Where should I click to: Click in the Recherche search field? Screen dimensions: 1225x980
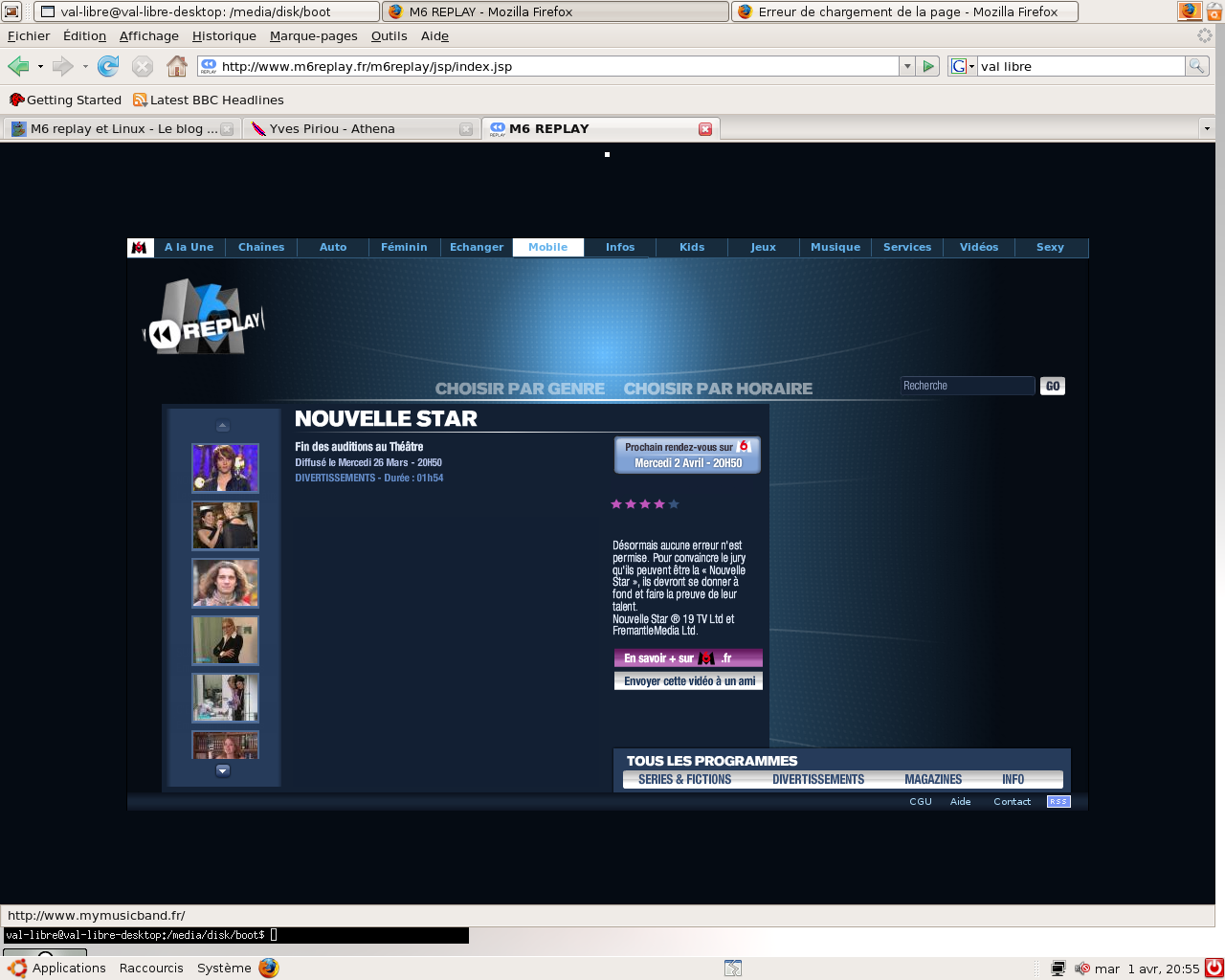pos(967,386)
